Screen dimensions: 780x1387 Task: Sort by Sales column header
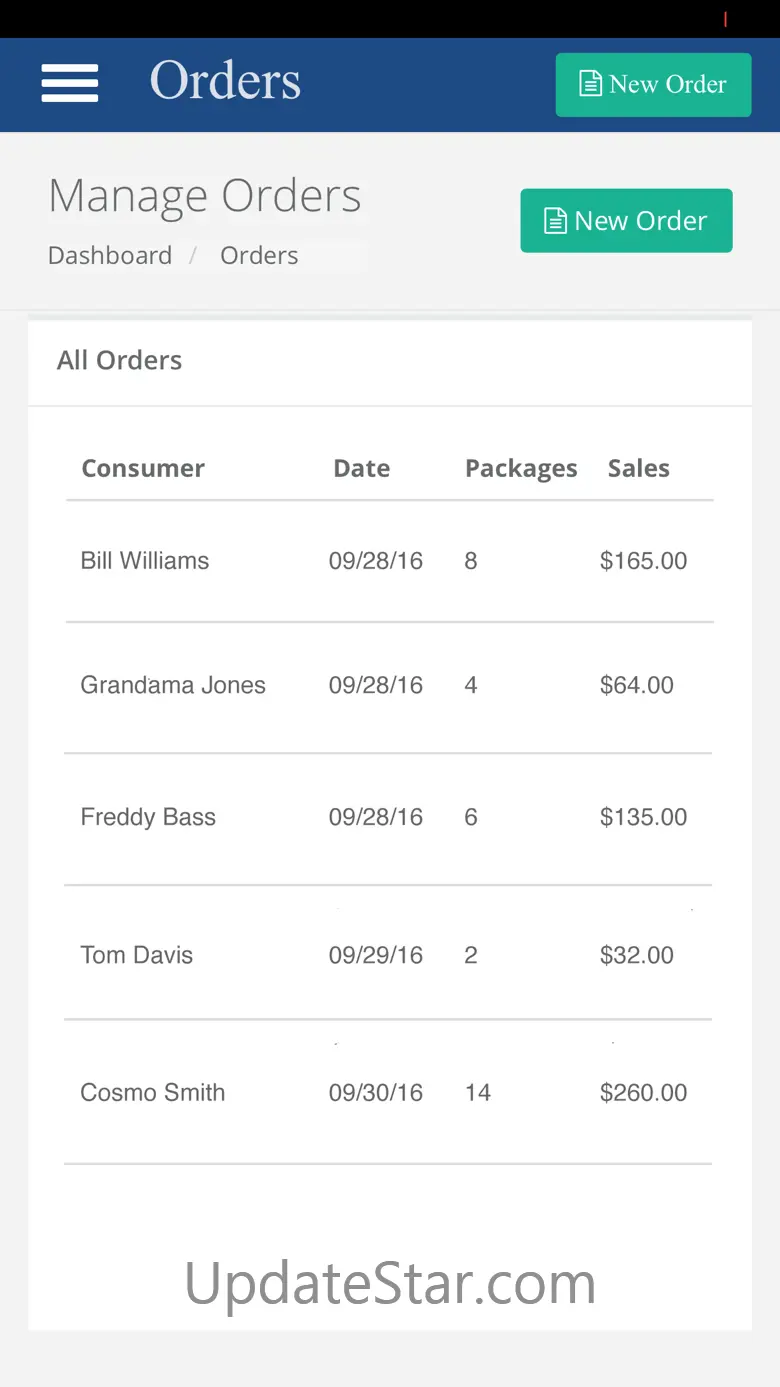point(639,468)
